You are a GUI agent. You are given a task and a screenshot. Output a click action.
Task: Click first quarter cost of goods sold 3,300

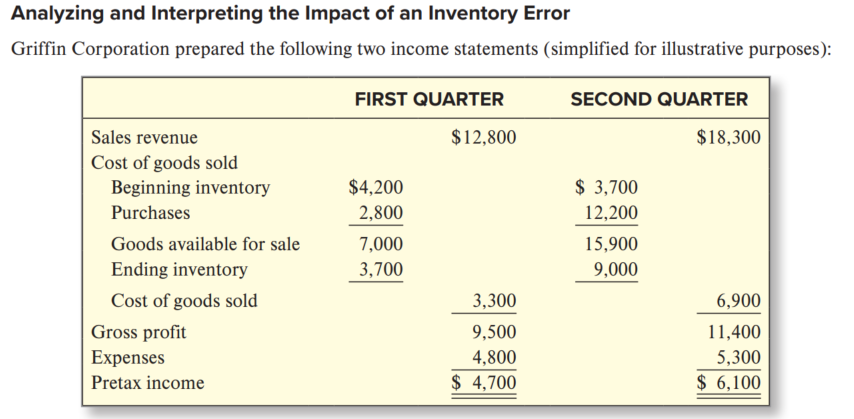point(494,301)
